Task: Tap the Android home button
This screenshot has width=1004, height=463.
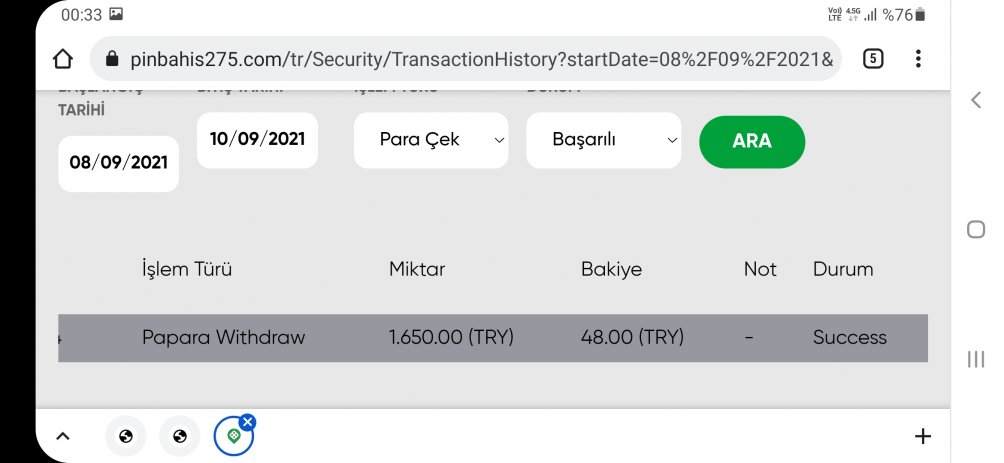Action: point(976,229)
